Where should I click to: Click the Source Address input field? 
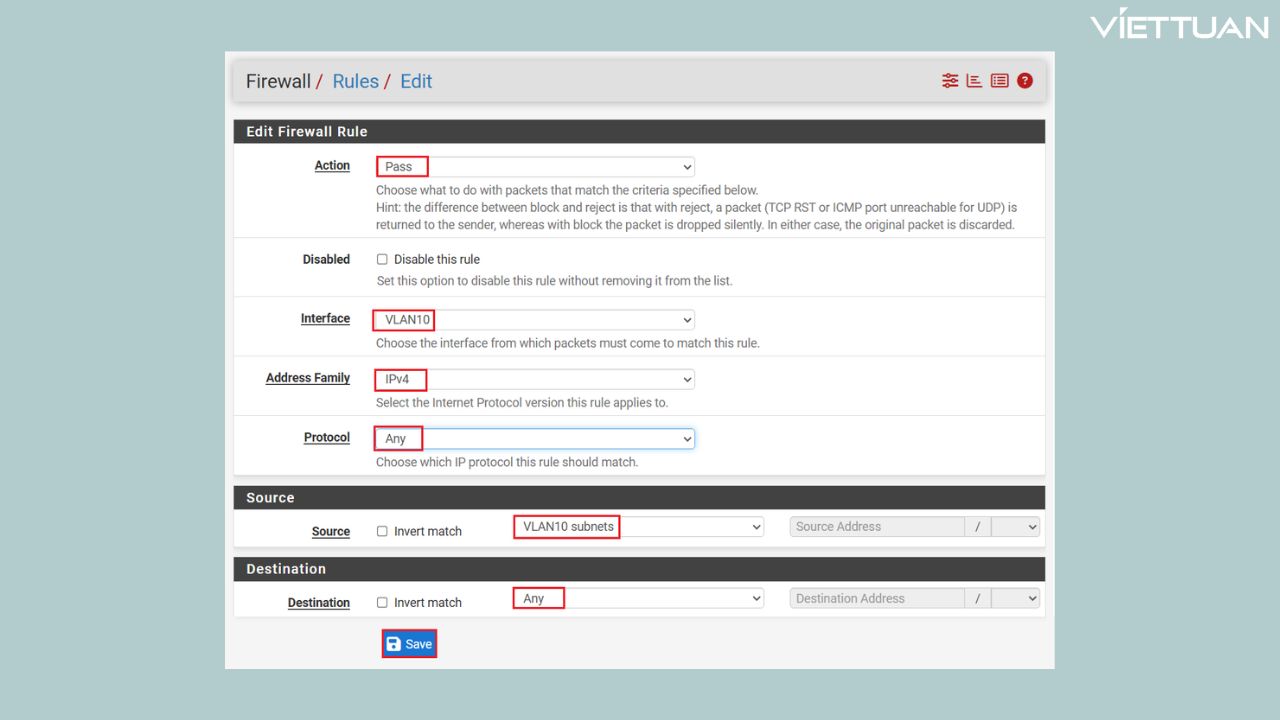(877, 527)
